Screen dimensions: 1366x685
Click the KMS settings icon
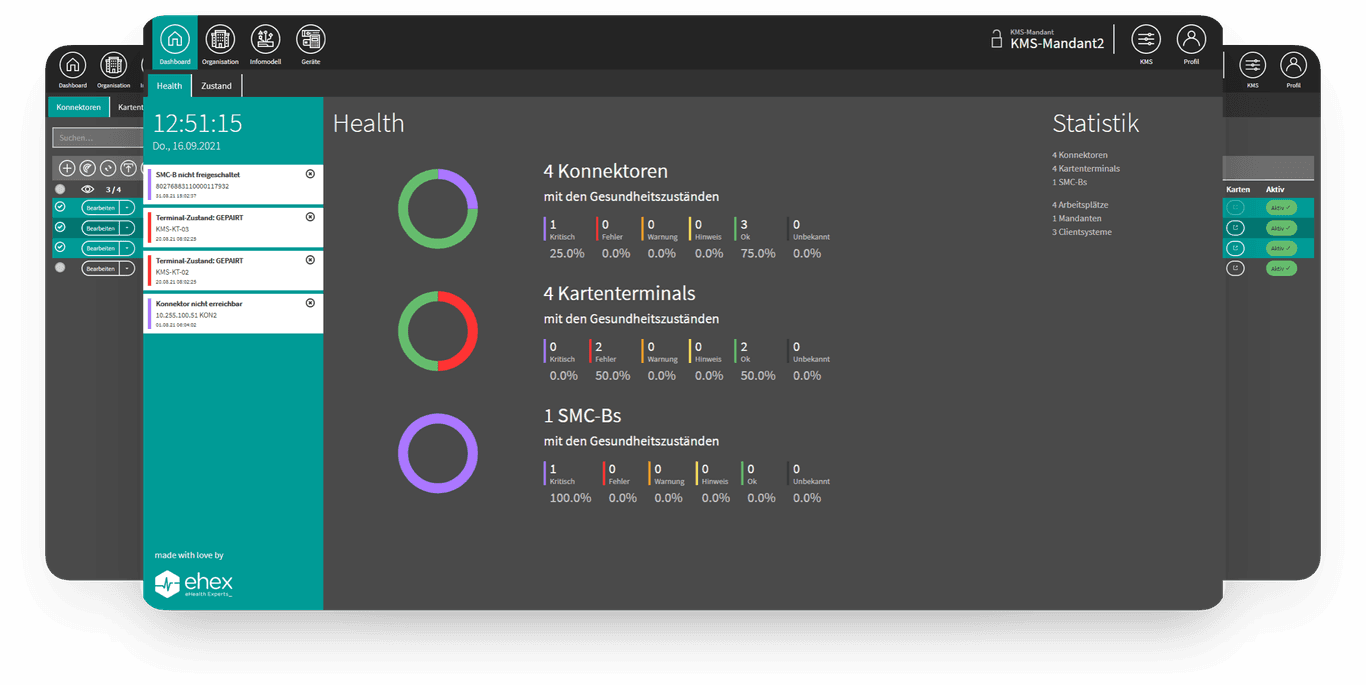(x=1146, y=39)
